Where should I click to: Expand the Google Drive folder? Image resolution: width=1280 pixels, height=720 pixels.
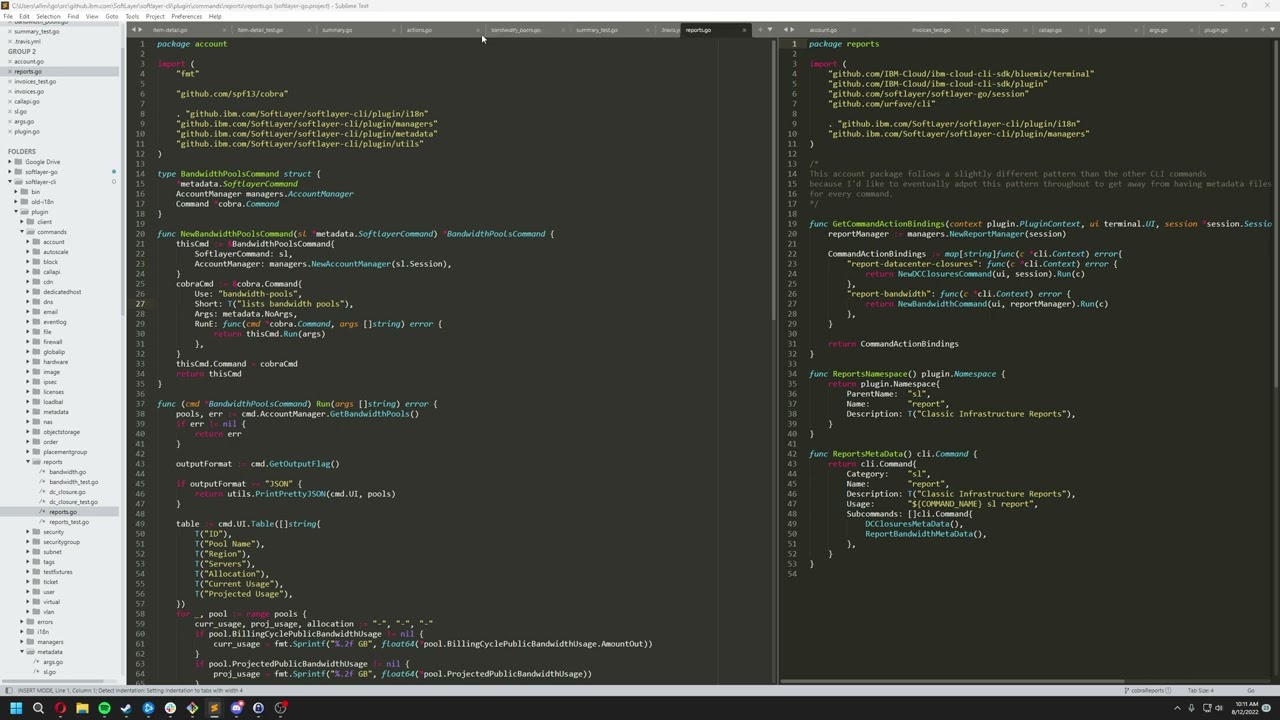point(11,161)
